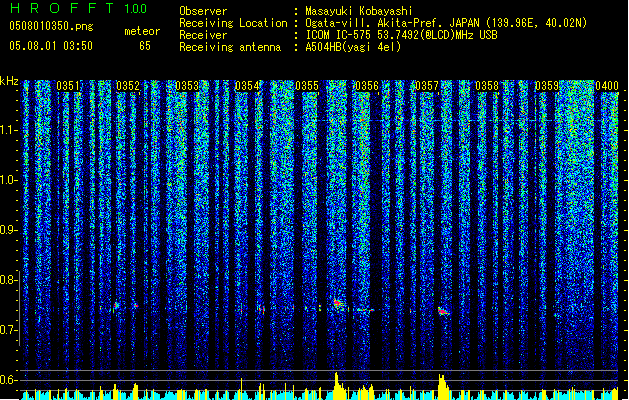This screenshot has height=400, width=629.
Task: Click the 0355 time marker
Action: 307,86
